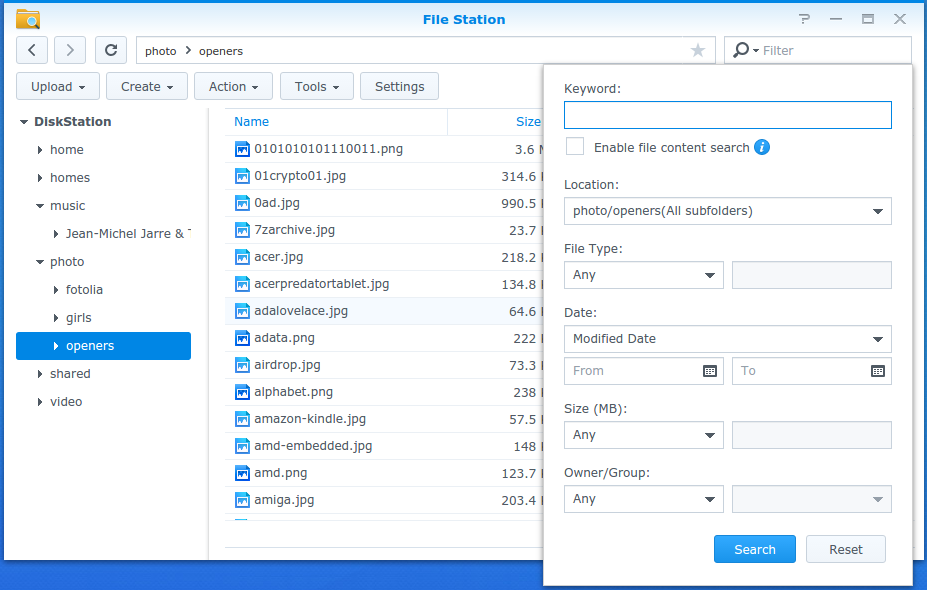Viewport: 927px width, 590px height.
Task: Click image icon of 0ad.jpg
Action: 242,203
